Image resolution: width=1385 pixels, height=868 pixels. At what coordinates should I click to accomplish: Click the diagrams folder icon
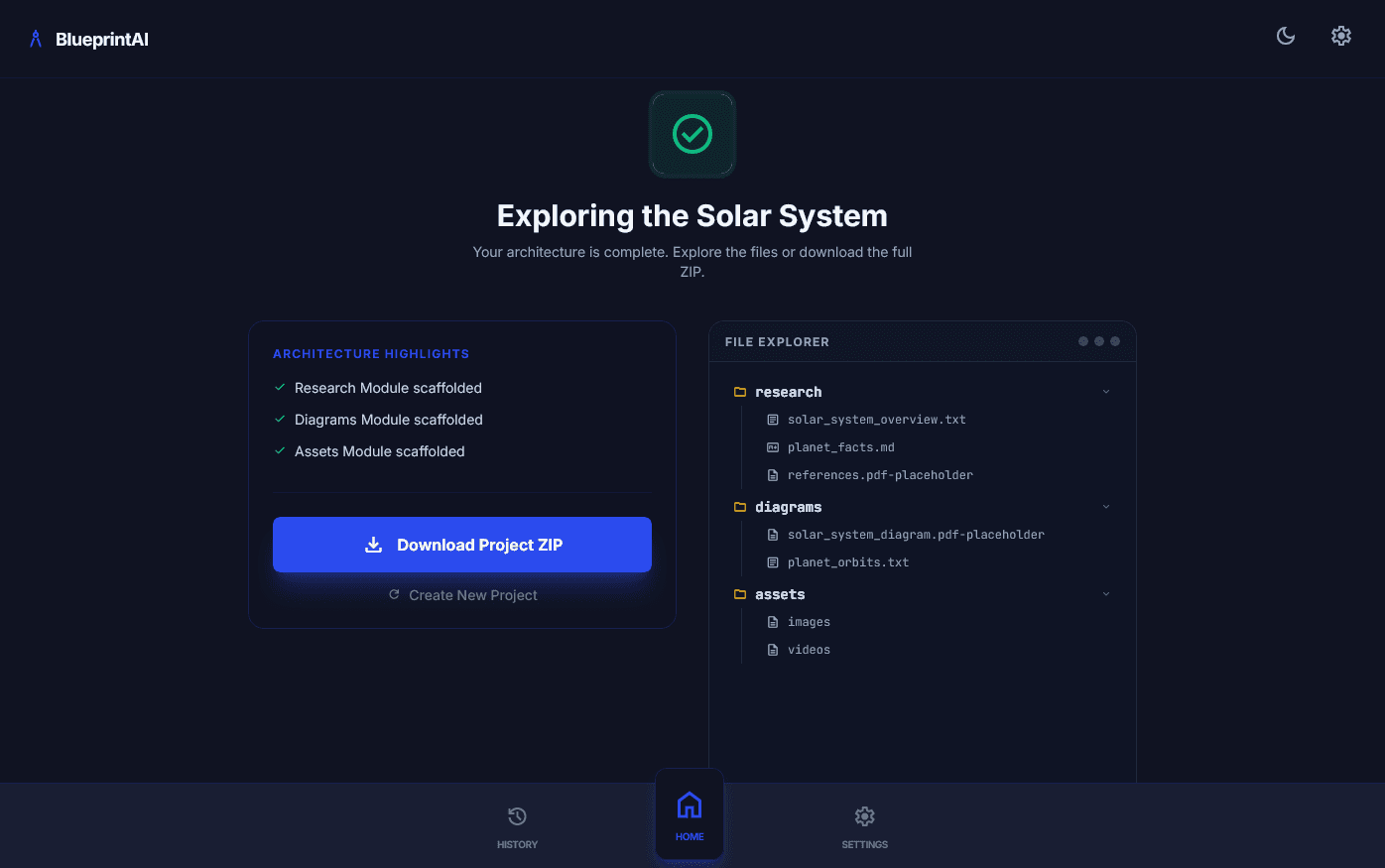pyautogui.click(x=740, y=507)
